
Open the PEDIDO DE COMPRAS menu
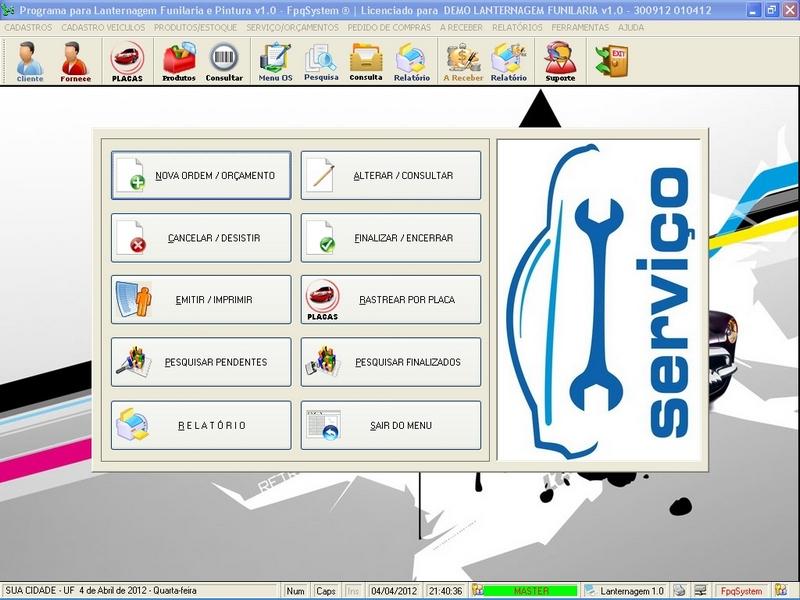point(389,28)
